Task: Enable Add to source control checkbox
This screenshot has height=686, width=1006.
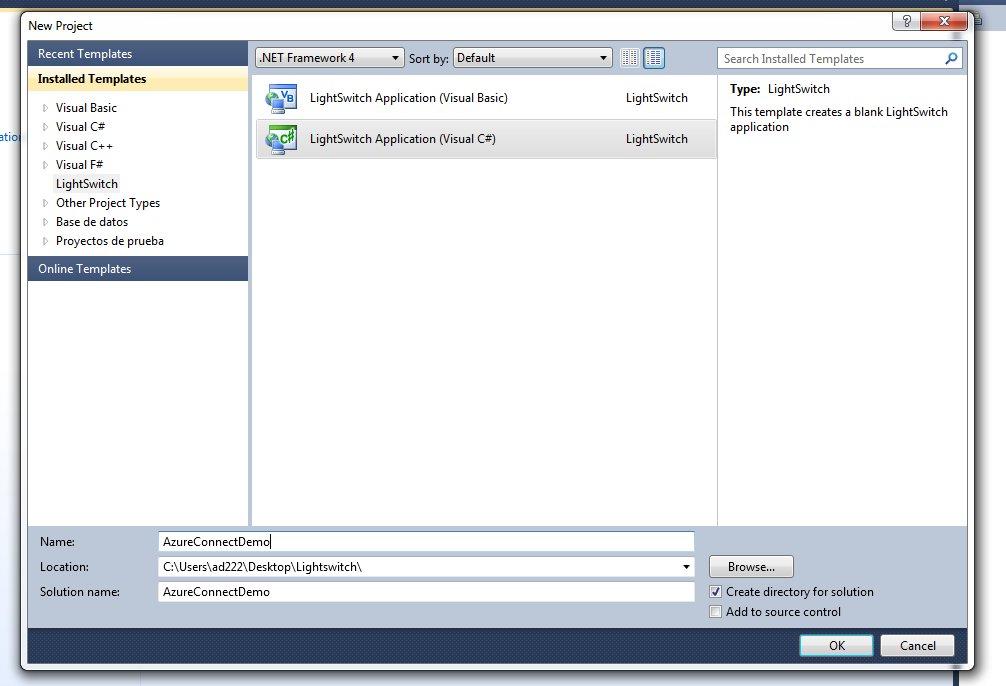Action: (715, 612)
